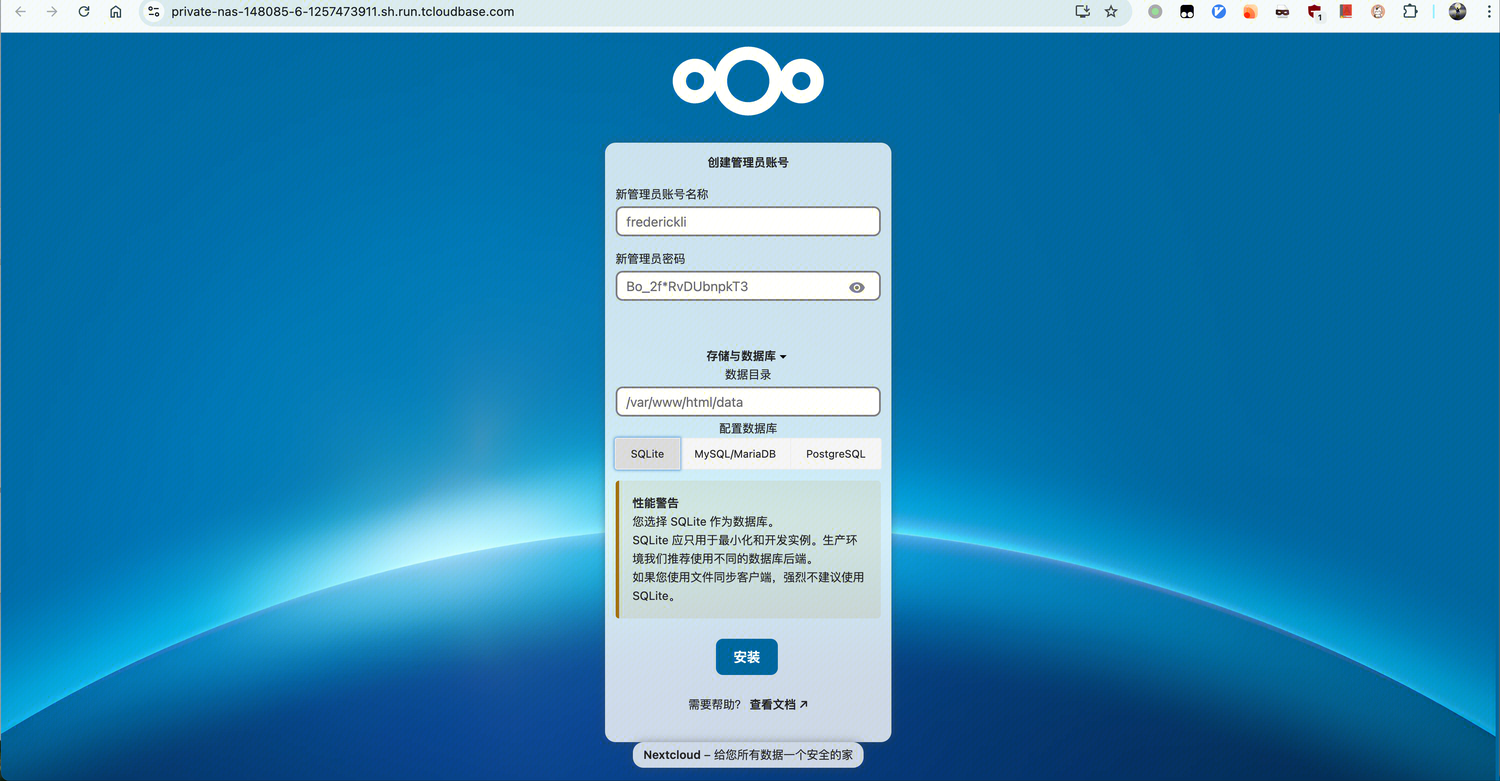
Task: Install this page as an app
Action: click(x=1082, y=12)
